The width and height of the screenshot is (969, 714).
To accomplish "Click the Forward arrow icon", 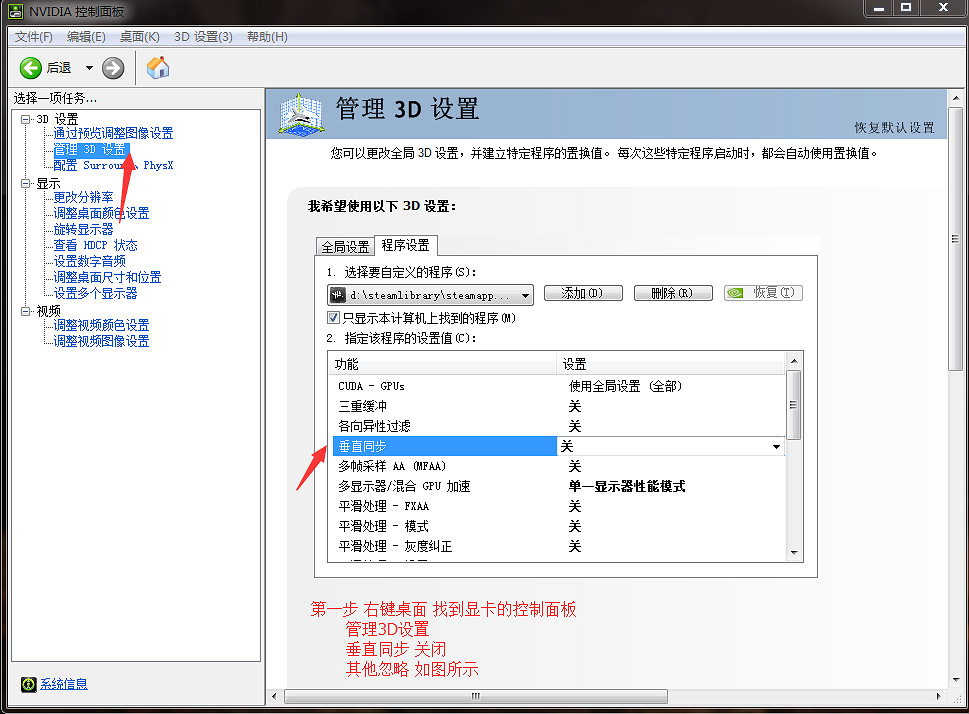I will [x=113, y=68].
